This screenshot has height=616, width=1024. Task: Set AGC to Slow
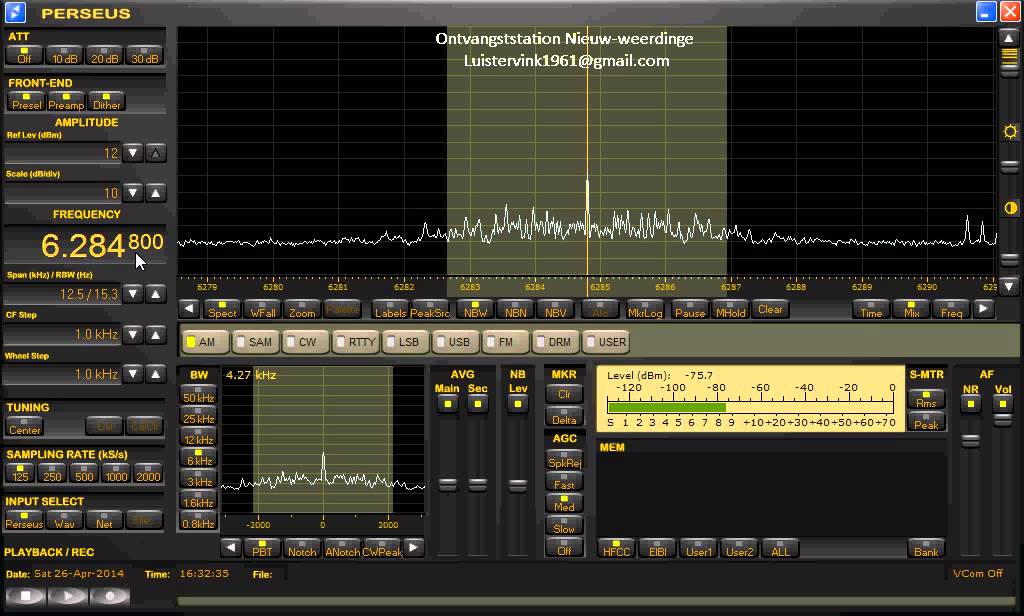pos(564,525)
